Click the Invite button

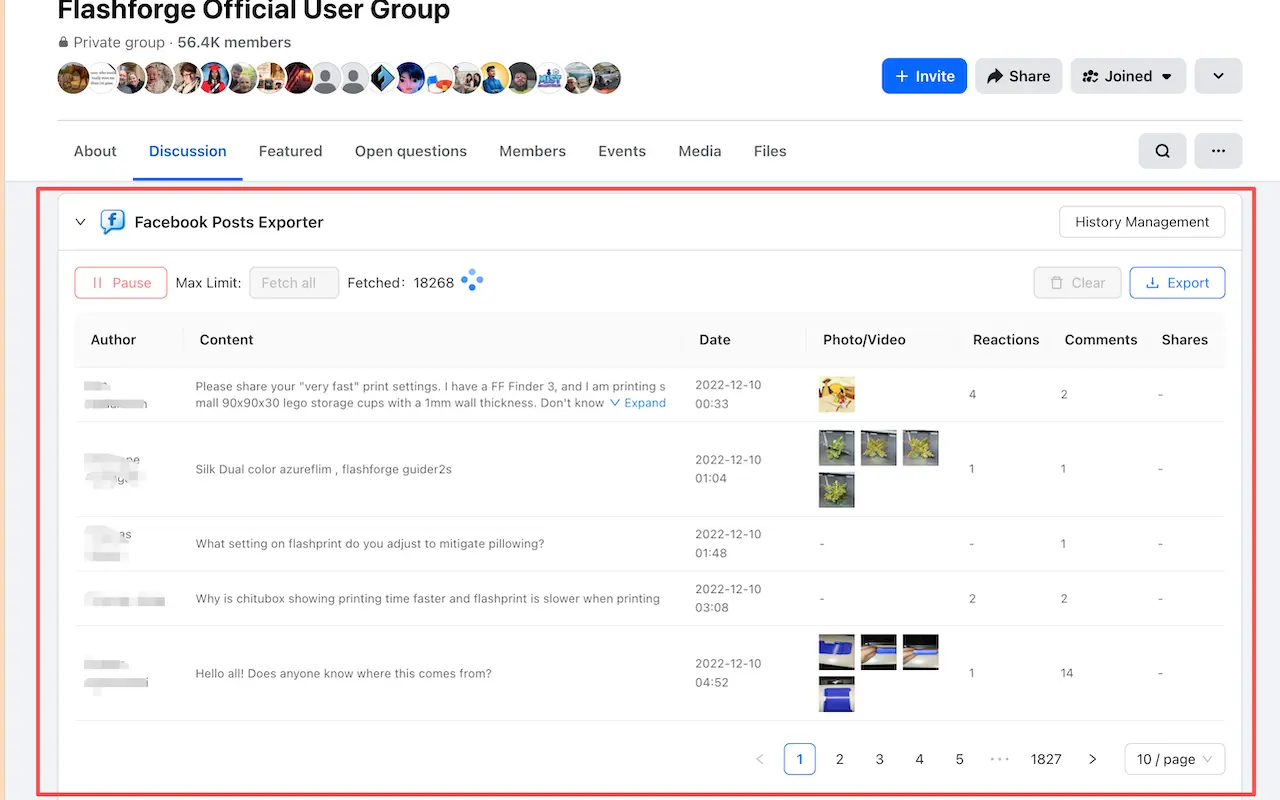[924, 76]
